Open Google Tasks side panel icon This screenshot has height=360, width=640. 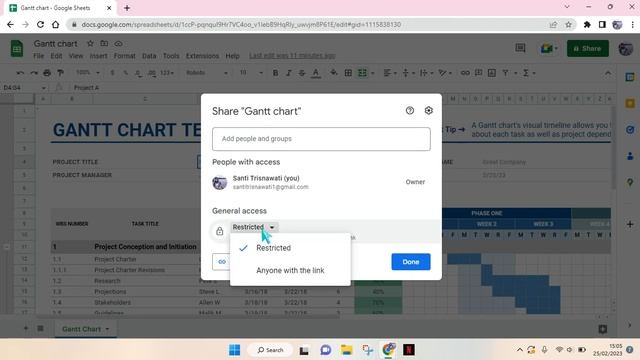[630, 130]
